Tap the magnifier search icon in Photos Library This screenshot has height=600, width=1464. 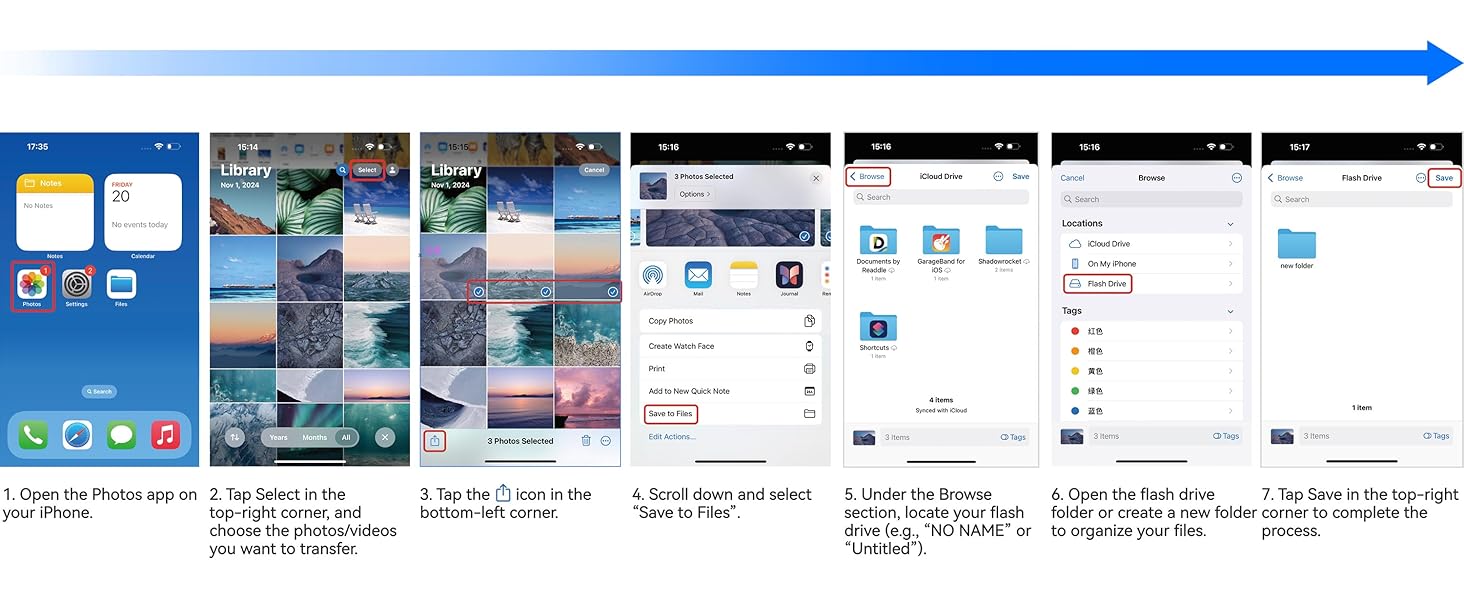pos(342,170)
